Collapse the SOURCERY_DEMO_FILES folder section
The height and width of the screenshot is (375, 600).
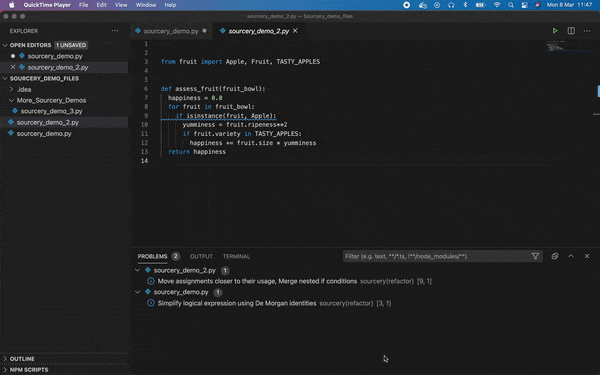click(5, 78)
